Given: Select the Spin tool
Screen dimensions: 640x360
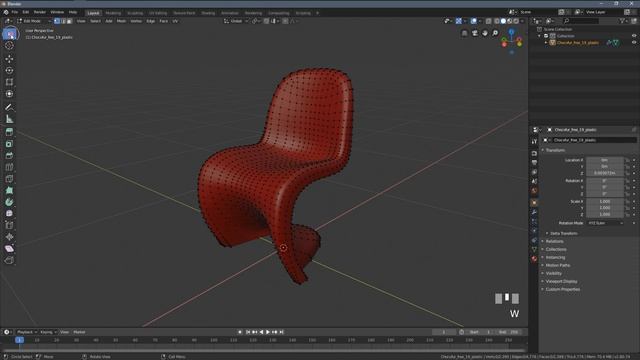Looking at the screenshot, I should click(x=9, y=202).
